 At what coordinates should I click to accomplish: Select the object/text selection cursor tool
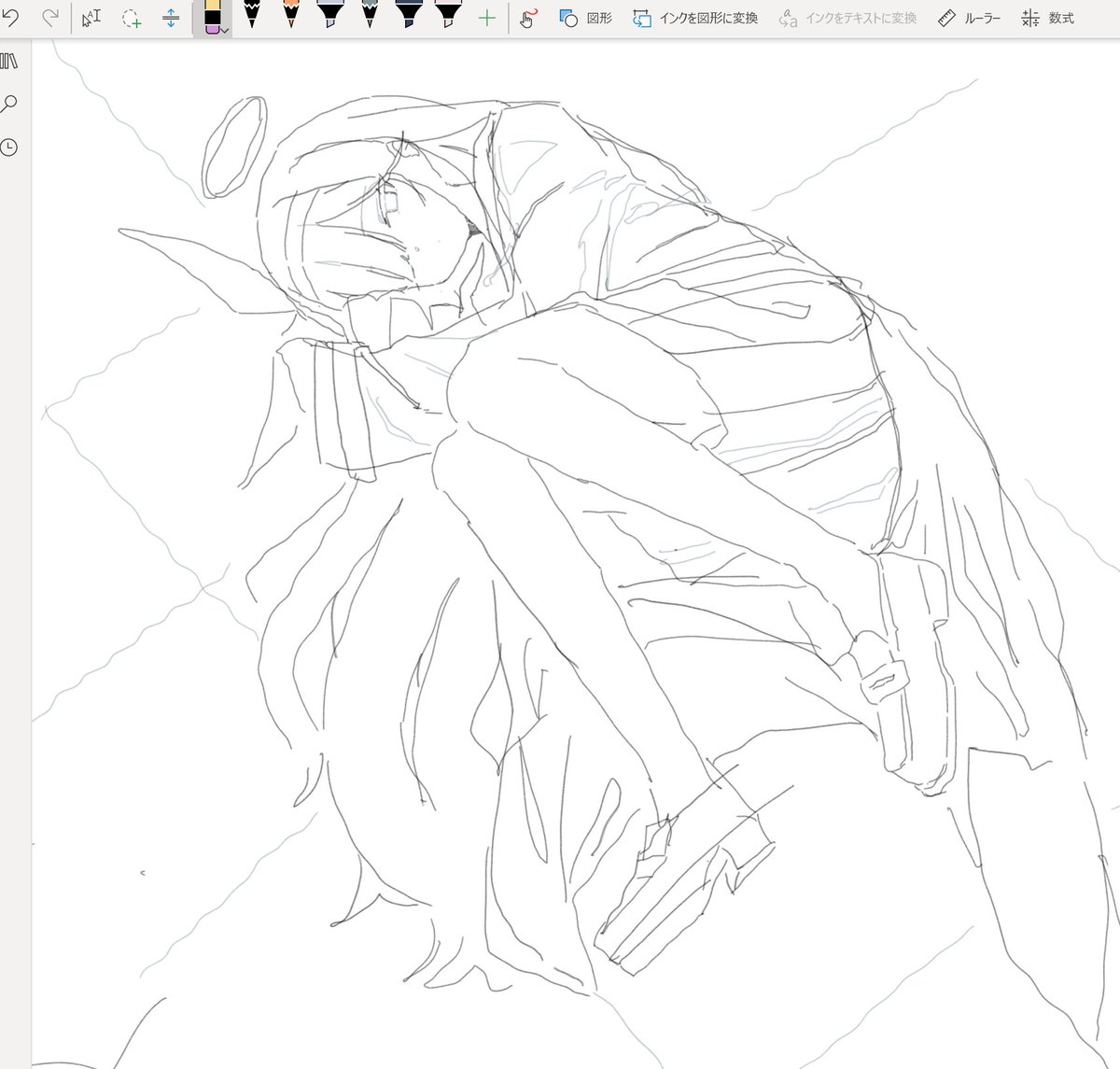click(x=91, y=18)
